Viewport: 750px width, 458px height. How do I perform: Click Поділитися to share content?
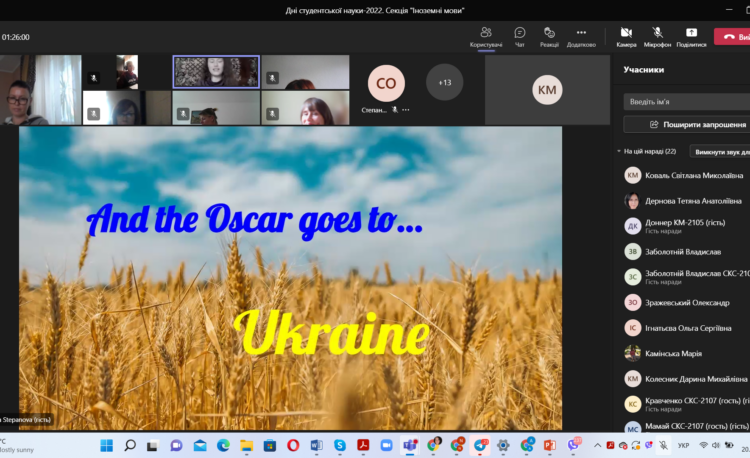coord(691,37)
